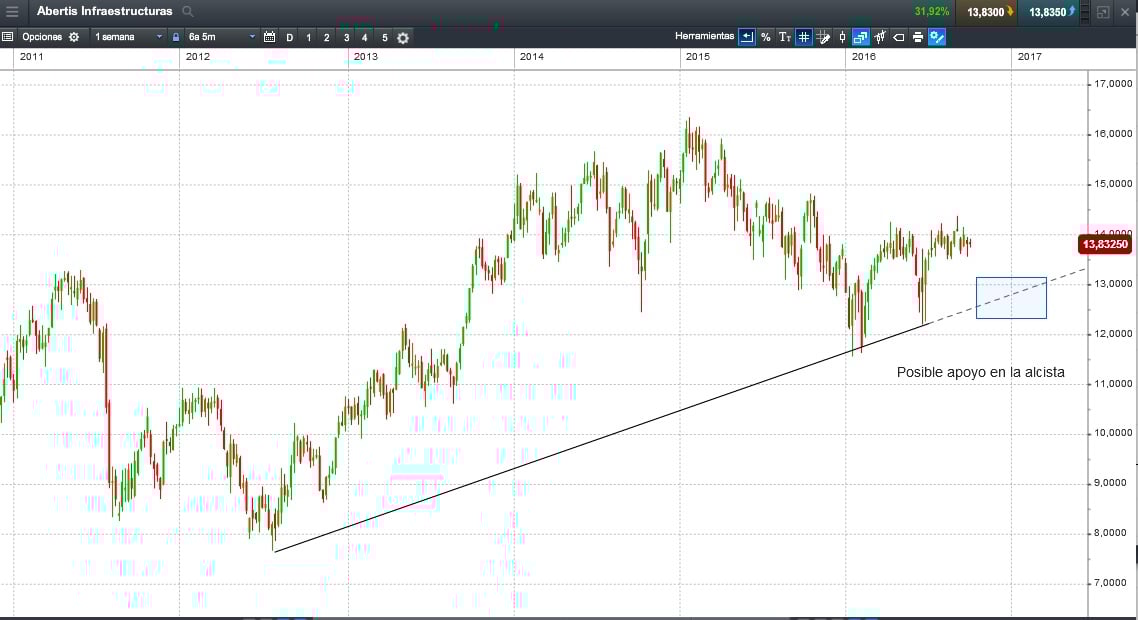Search instrument using magnifier icon
The height and width of the screenshot is (620, 1138).
coord(188,12)
